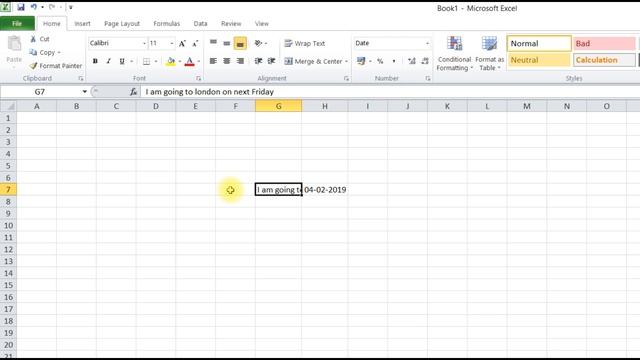Apply the Normal cell style
This screenshot has width=640, height=360.
tap(539, 43)
